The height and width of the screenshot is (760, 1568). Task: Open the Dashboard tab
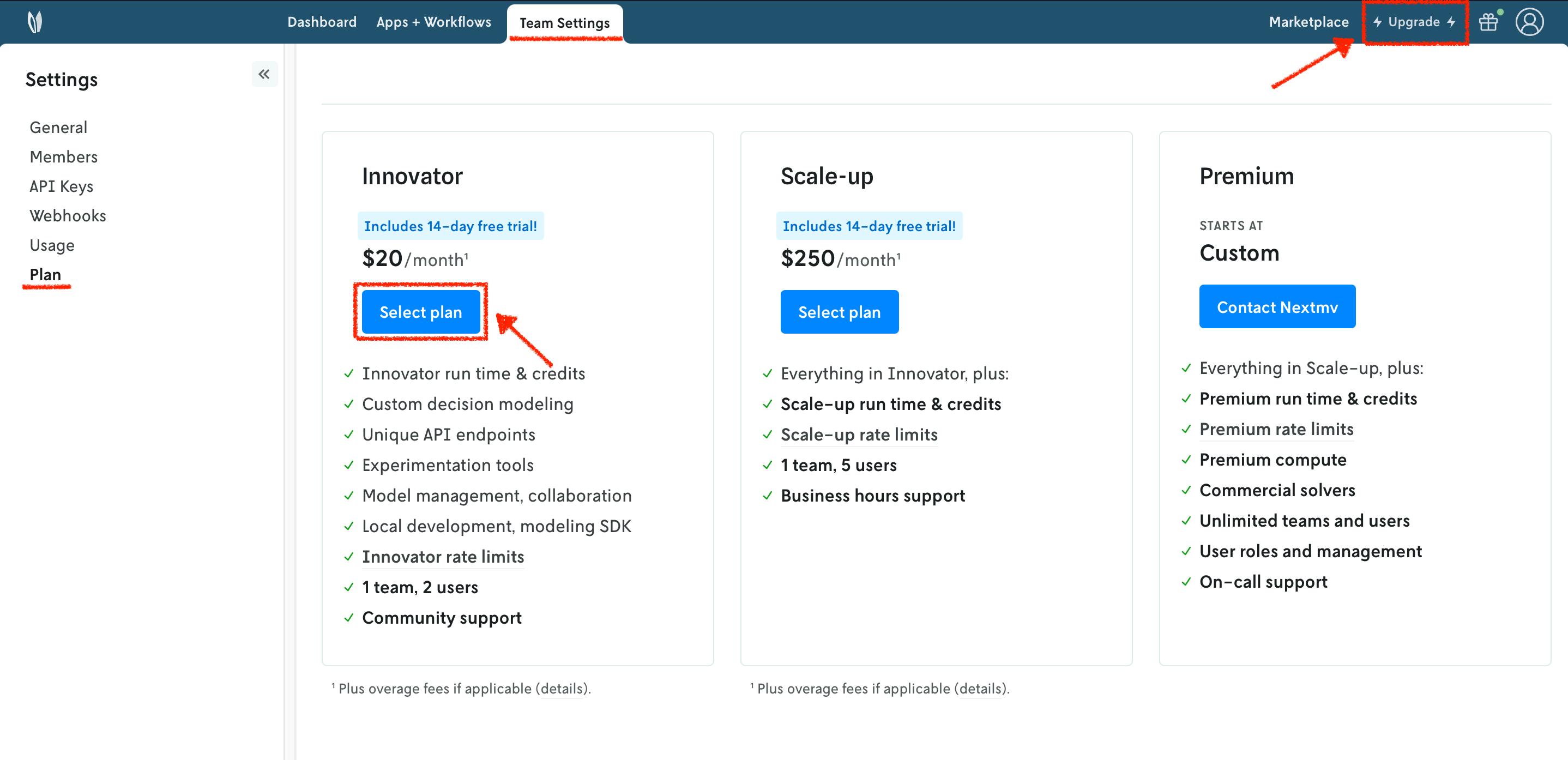tap(321, 22)
